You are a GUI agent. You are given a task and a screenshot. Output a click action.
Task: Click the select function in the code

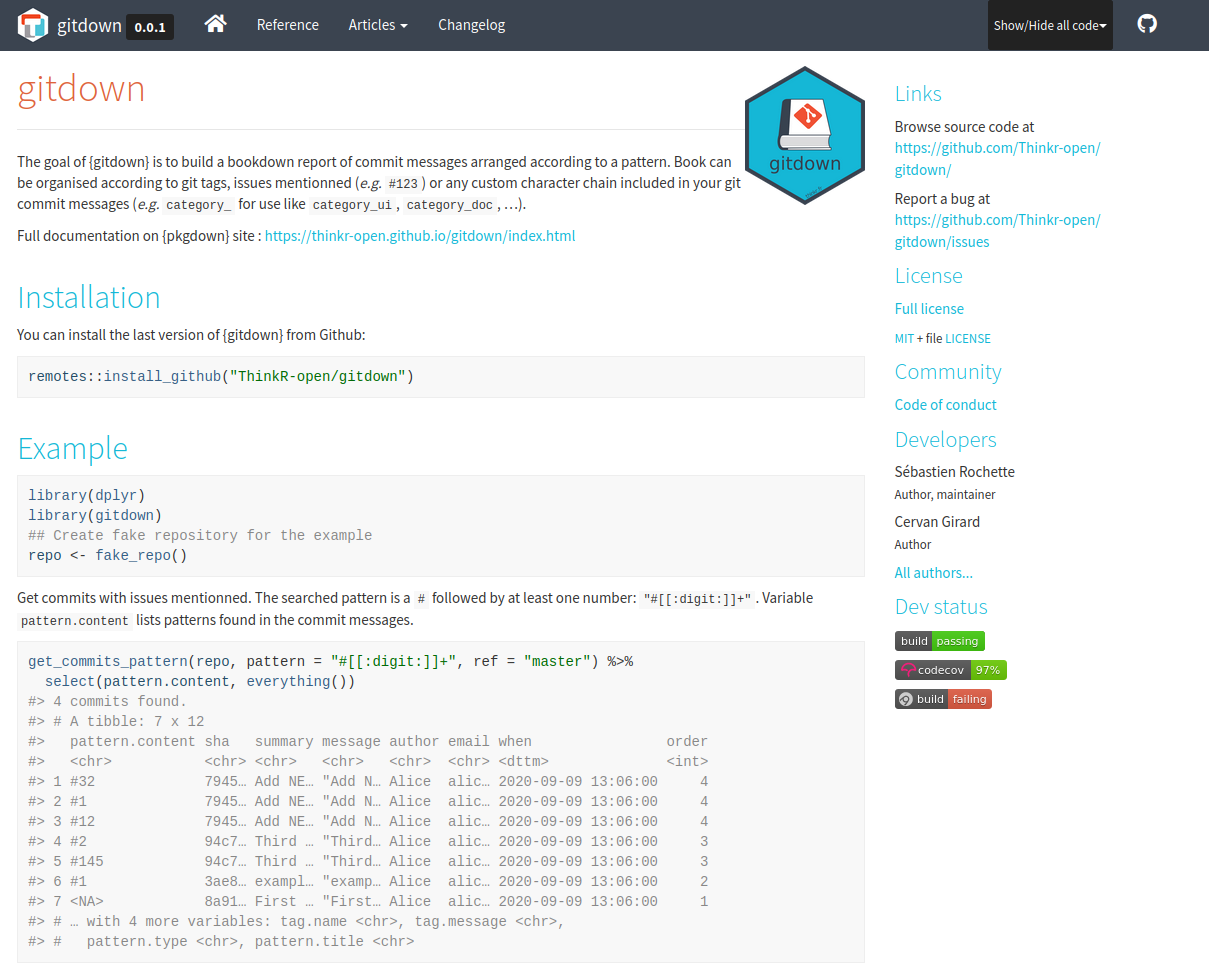coord(70,682)
